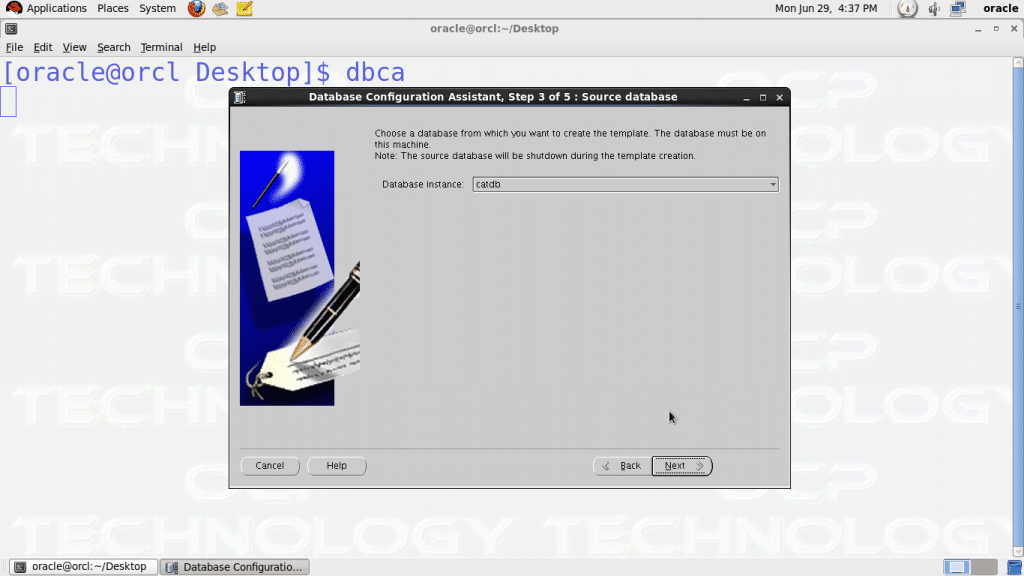Open the terminal File menu
The image size is (1024, 576).
coord(14,47)
